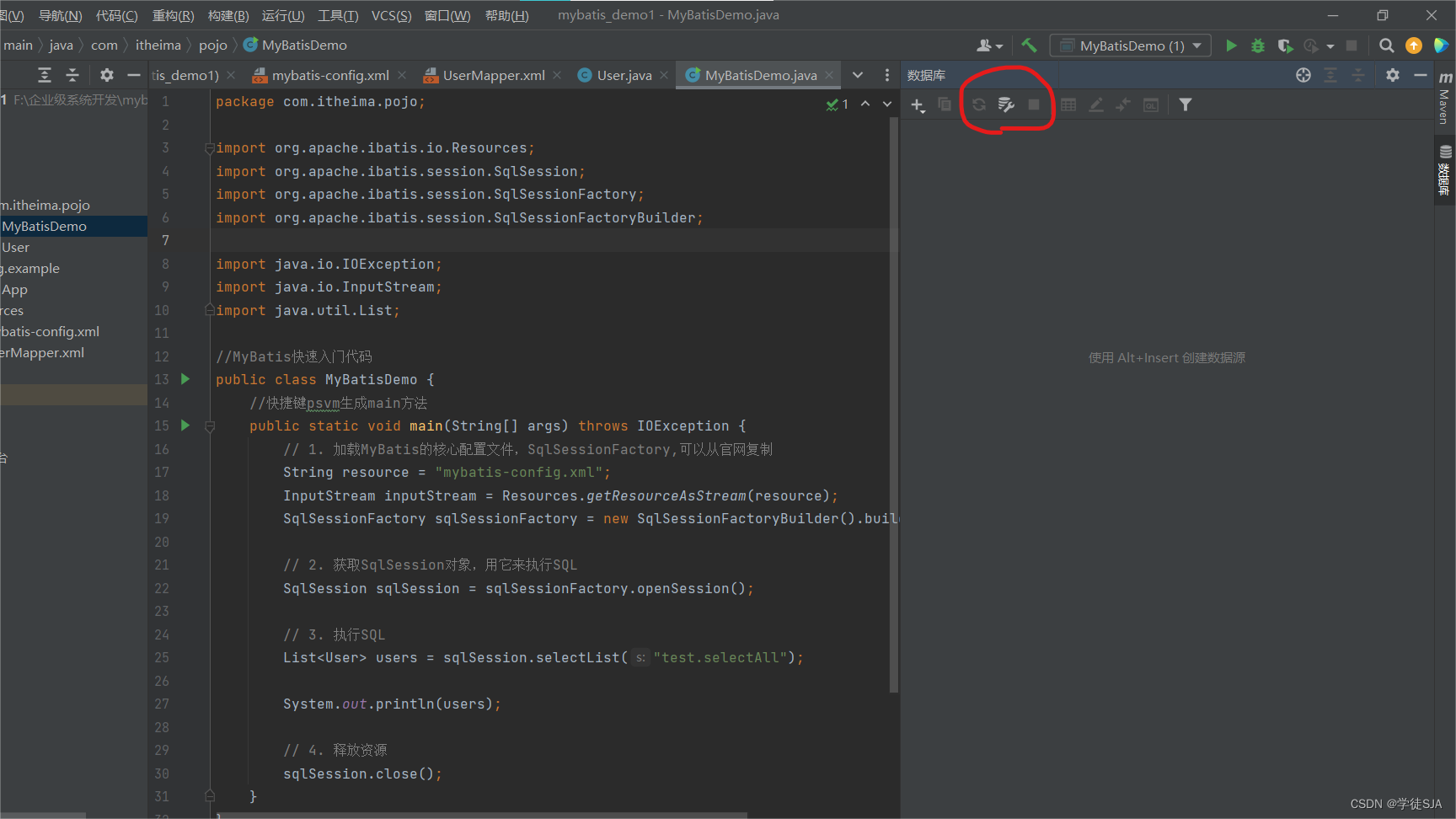Image resolution: width=1456 pixels, height=819 pixels.
Task: Click pojo in the breadcrumb path
Action: (x=213, y=45)
